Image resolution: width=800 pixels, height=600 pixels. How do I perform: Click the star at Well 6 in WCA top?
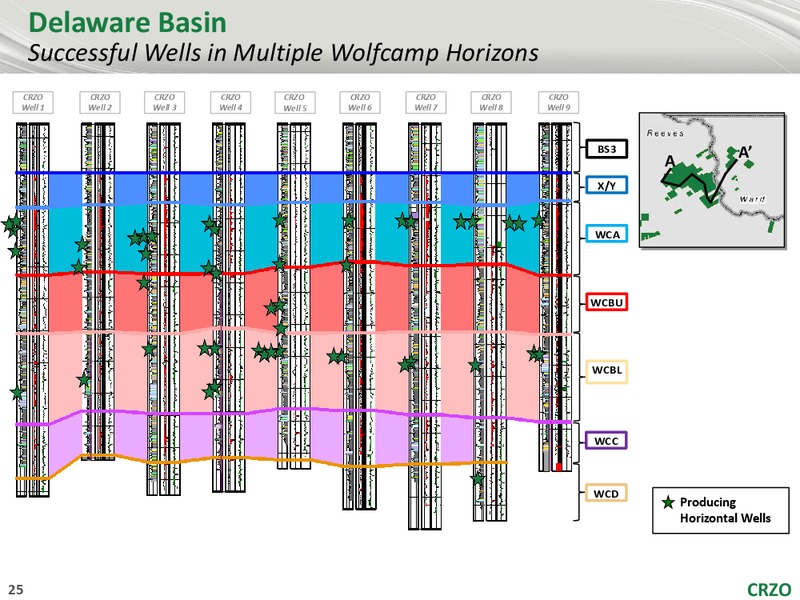[348, 221]
